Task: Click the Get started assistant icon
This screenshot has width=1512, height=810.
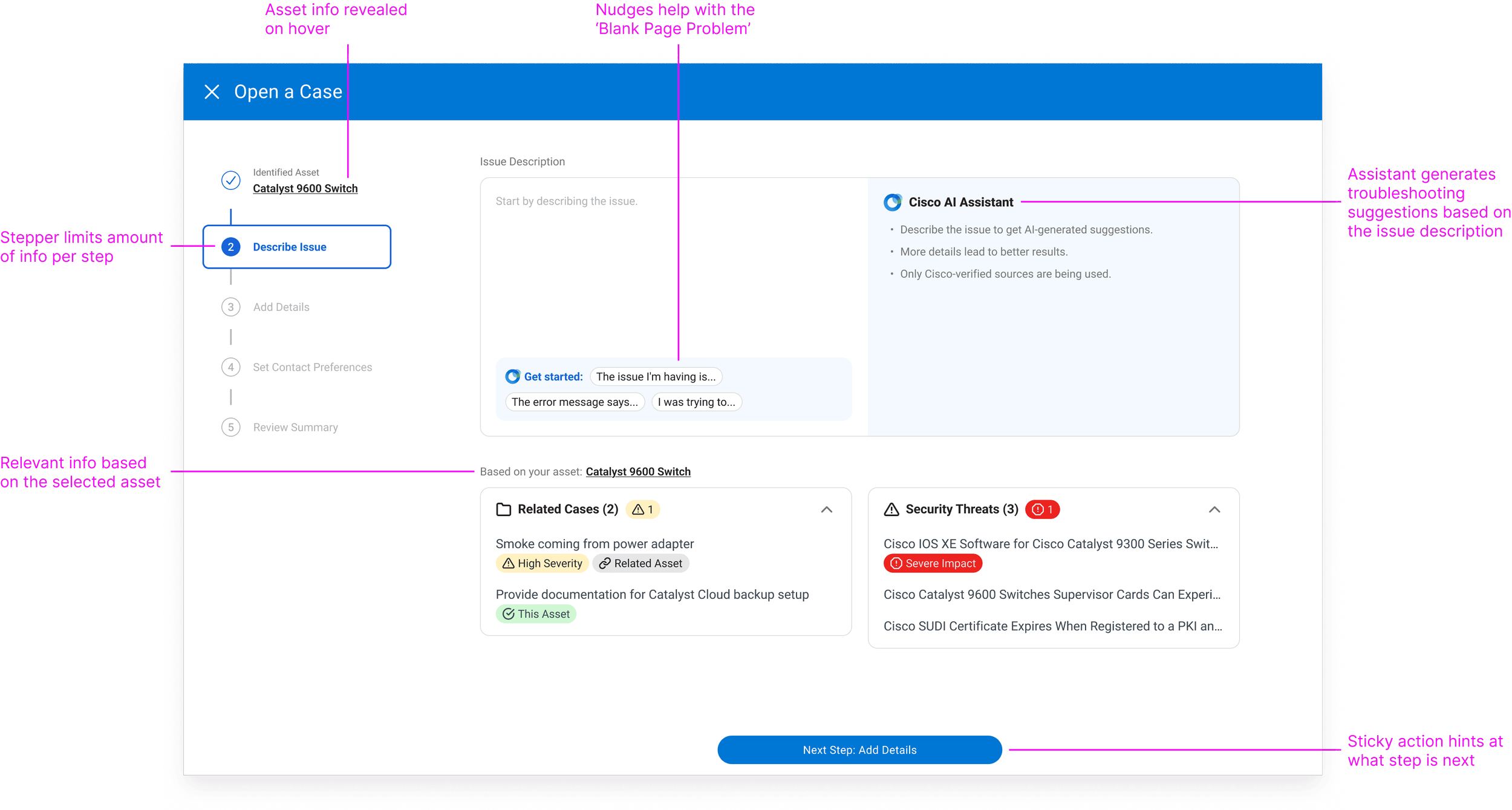Action: [x=512, y=376]
